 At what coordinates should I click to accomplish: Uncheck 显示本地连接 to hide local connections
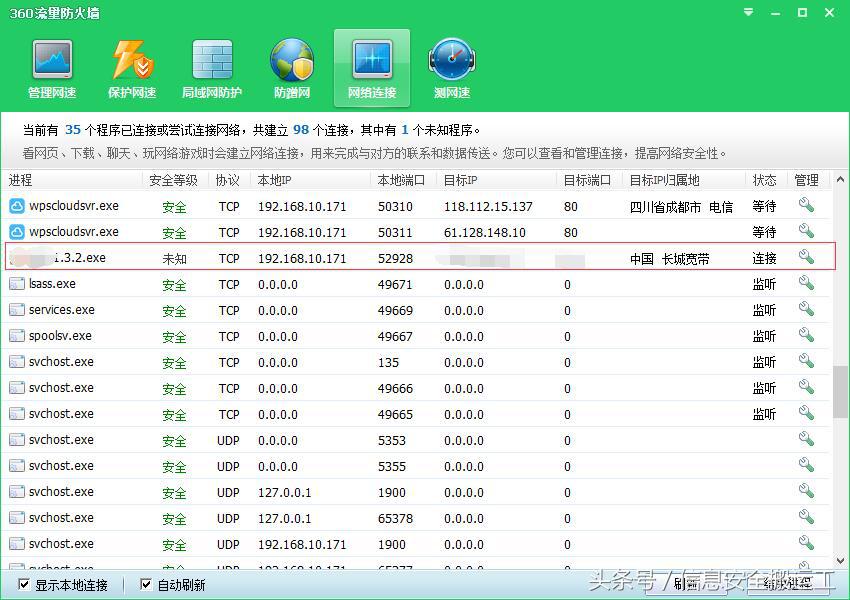pos(23,585)
